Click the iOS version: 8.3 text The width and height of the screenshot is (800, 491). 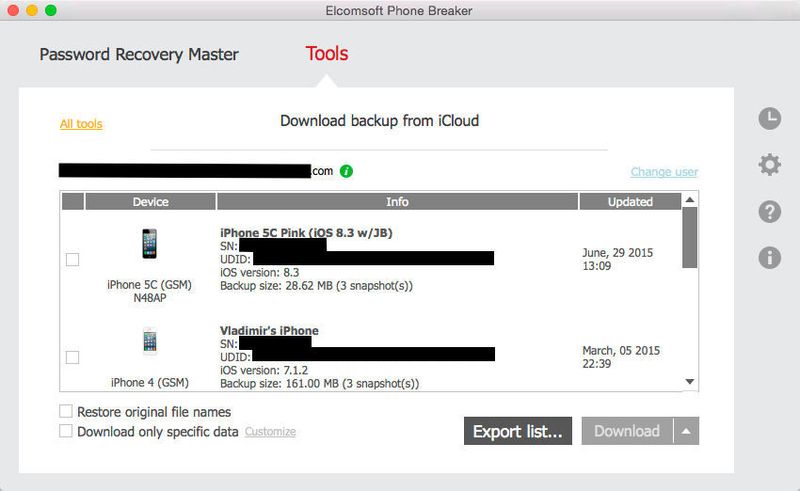[x=260, y=273]
